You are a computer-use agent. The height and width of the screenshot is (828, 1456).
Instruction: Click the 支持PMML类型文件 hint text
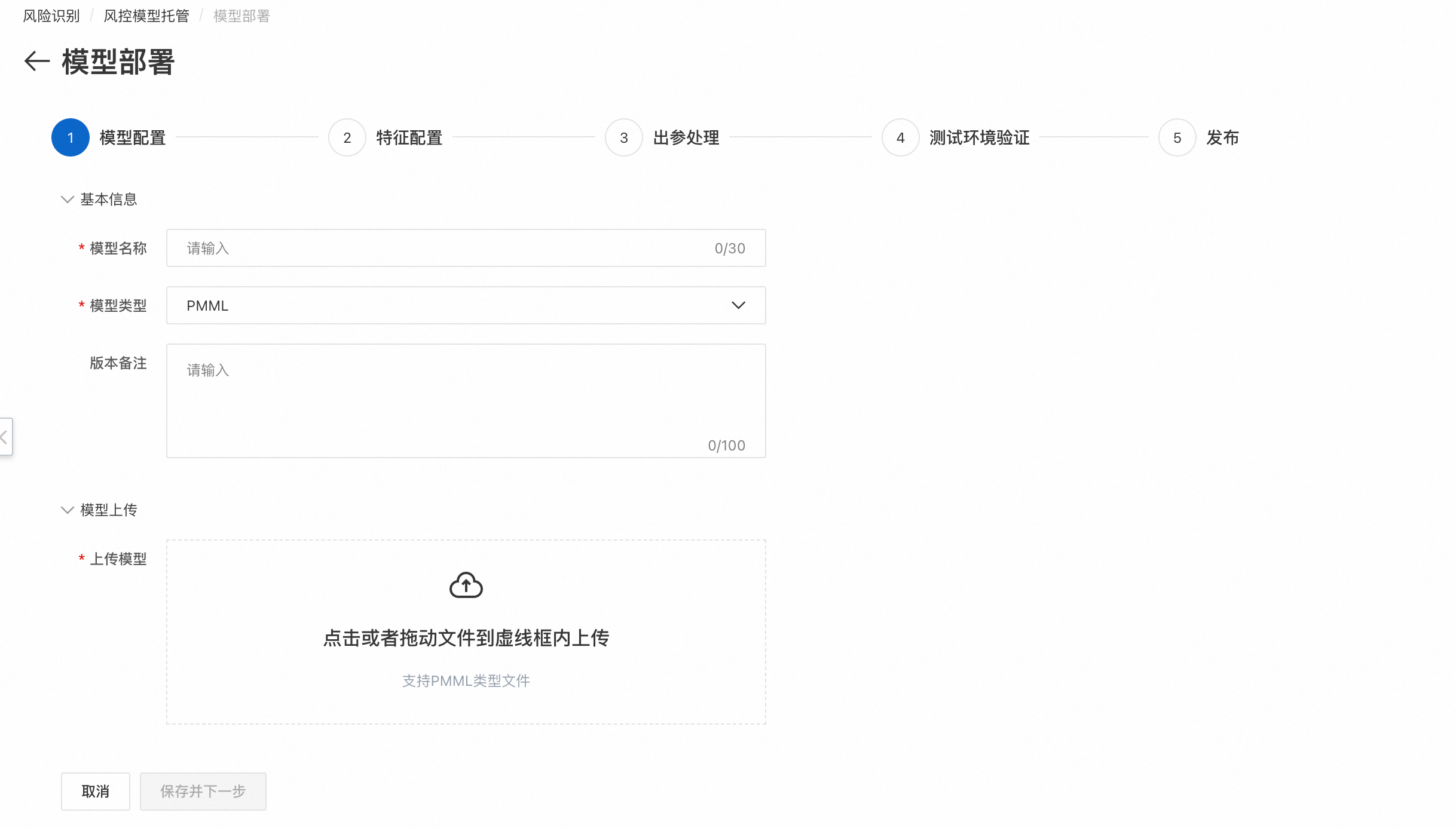click(x=466, y=681)
